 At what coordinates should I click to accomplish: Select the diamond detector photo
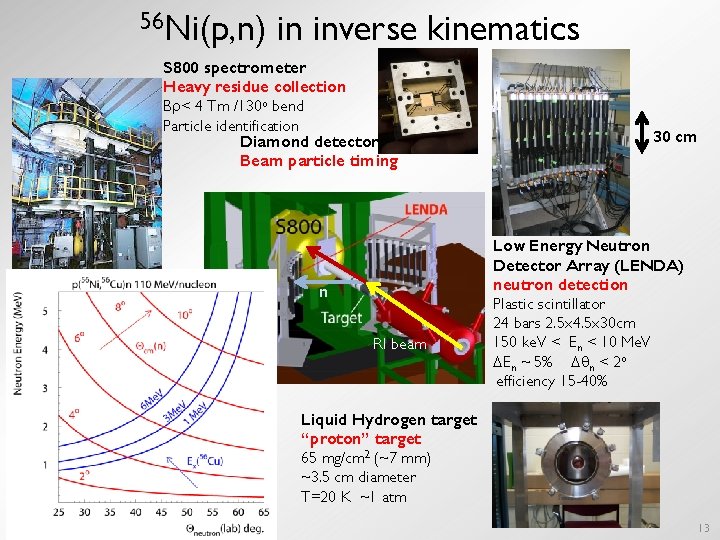(428, 101)
